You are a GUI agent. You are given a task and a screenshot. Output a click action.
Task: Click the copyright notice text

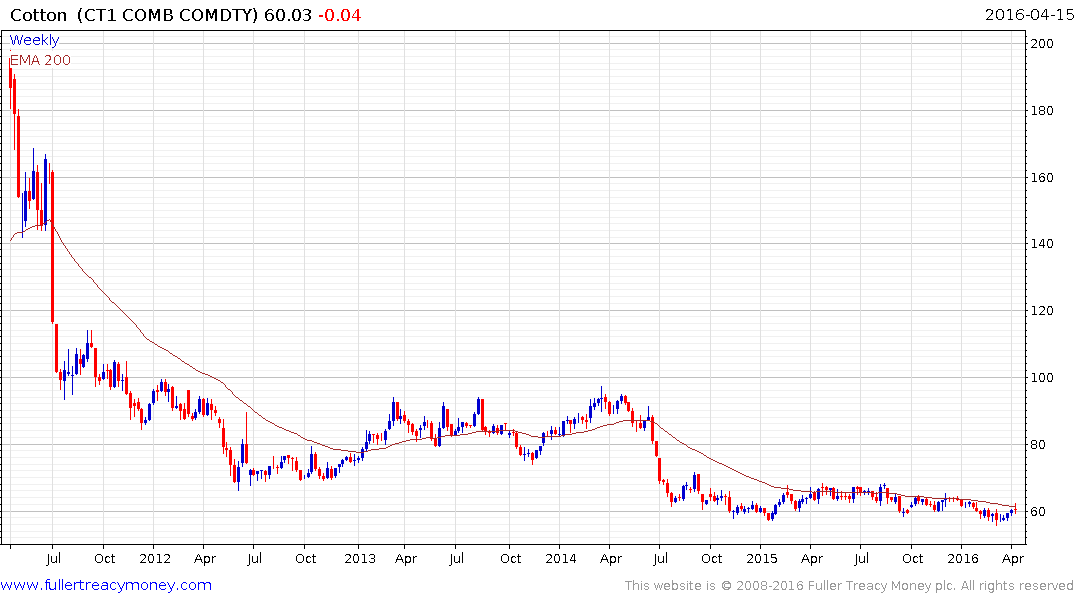pyautogui.click(x=849, y=586)
